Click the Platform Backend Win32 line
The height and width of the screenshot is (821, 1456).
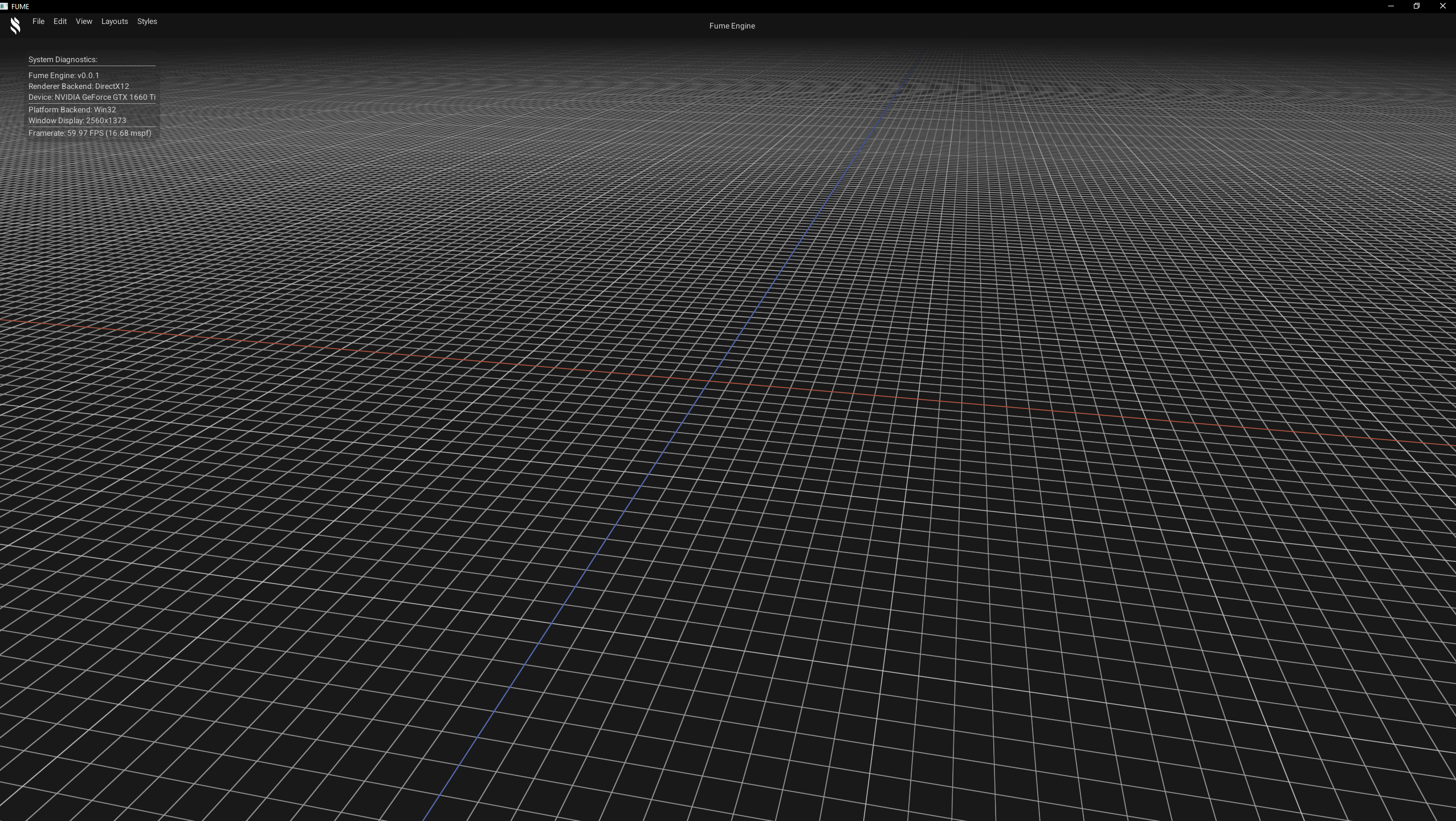pos(72,109)
